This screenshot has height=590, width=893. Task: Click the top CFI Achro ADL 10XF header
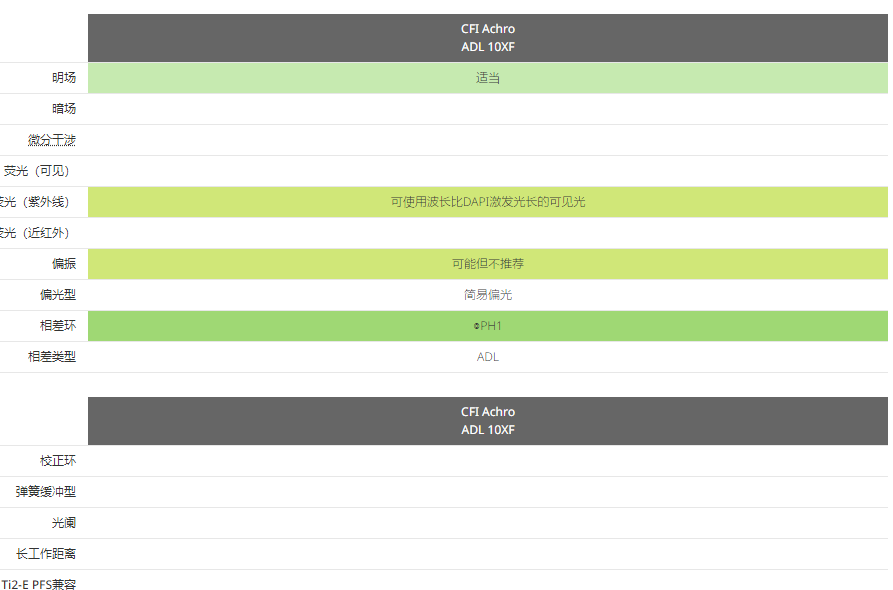click(487, 38)
